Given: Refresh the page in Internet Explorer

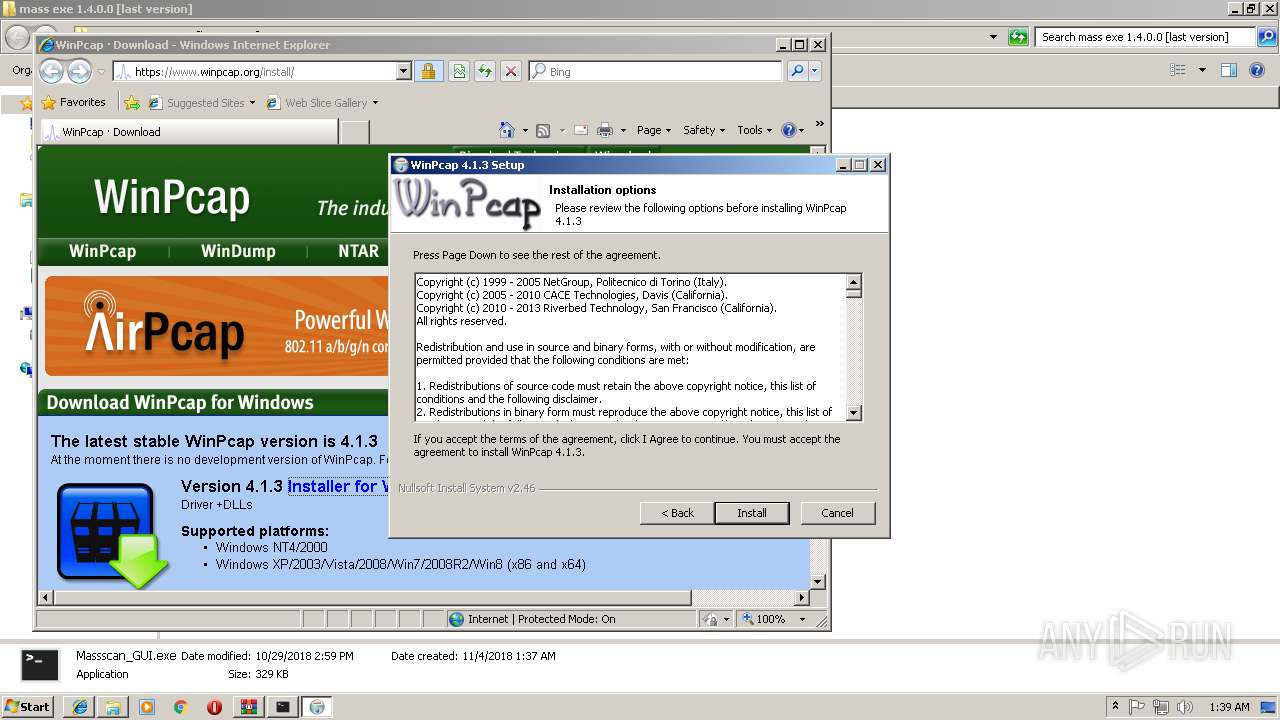Looking at the screenshot, I should tap(485, 71).
